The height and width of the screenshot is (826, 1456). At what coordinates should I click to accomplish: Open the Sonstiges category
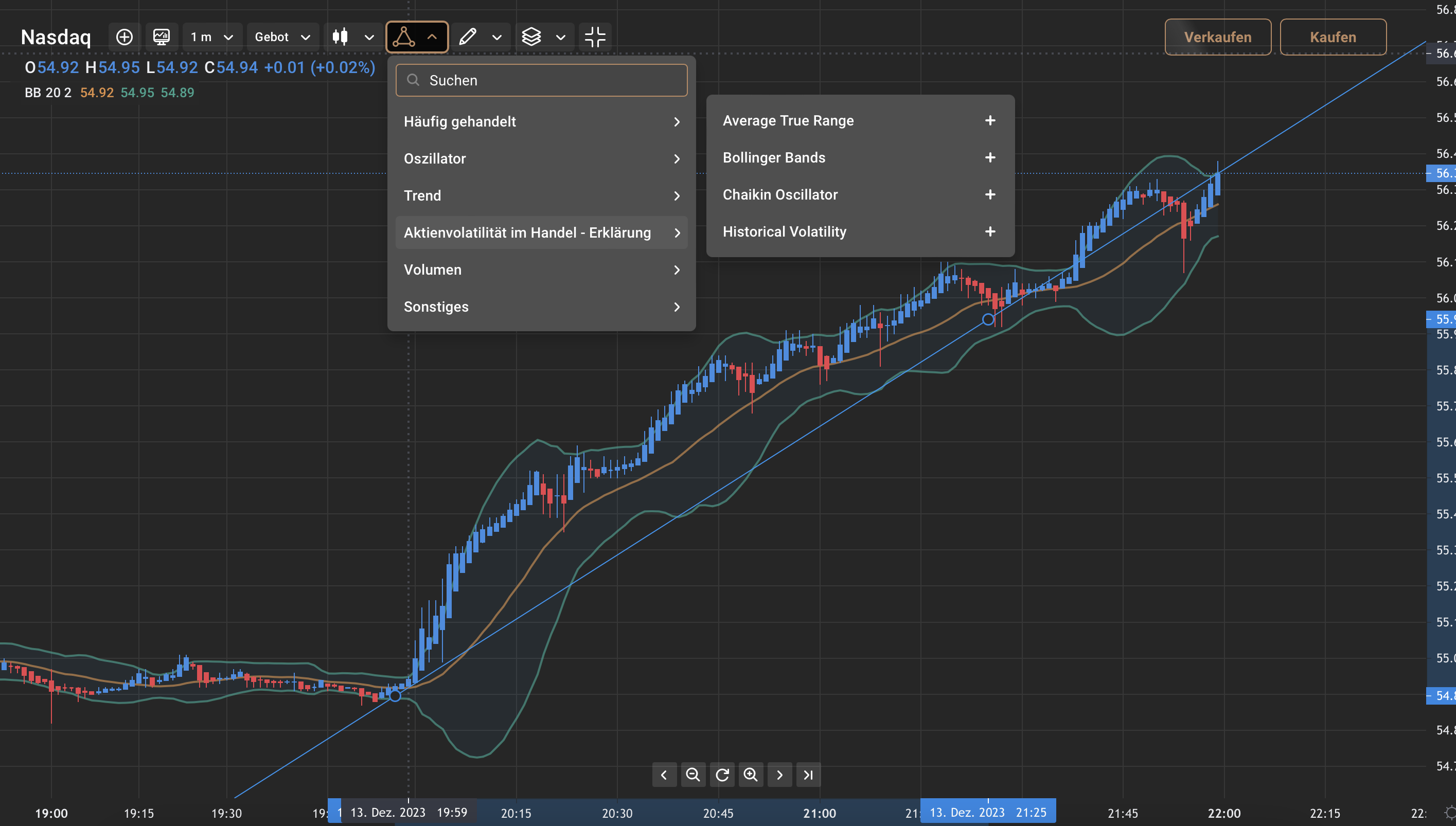pyautogui.click(x=541, y=307)
